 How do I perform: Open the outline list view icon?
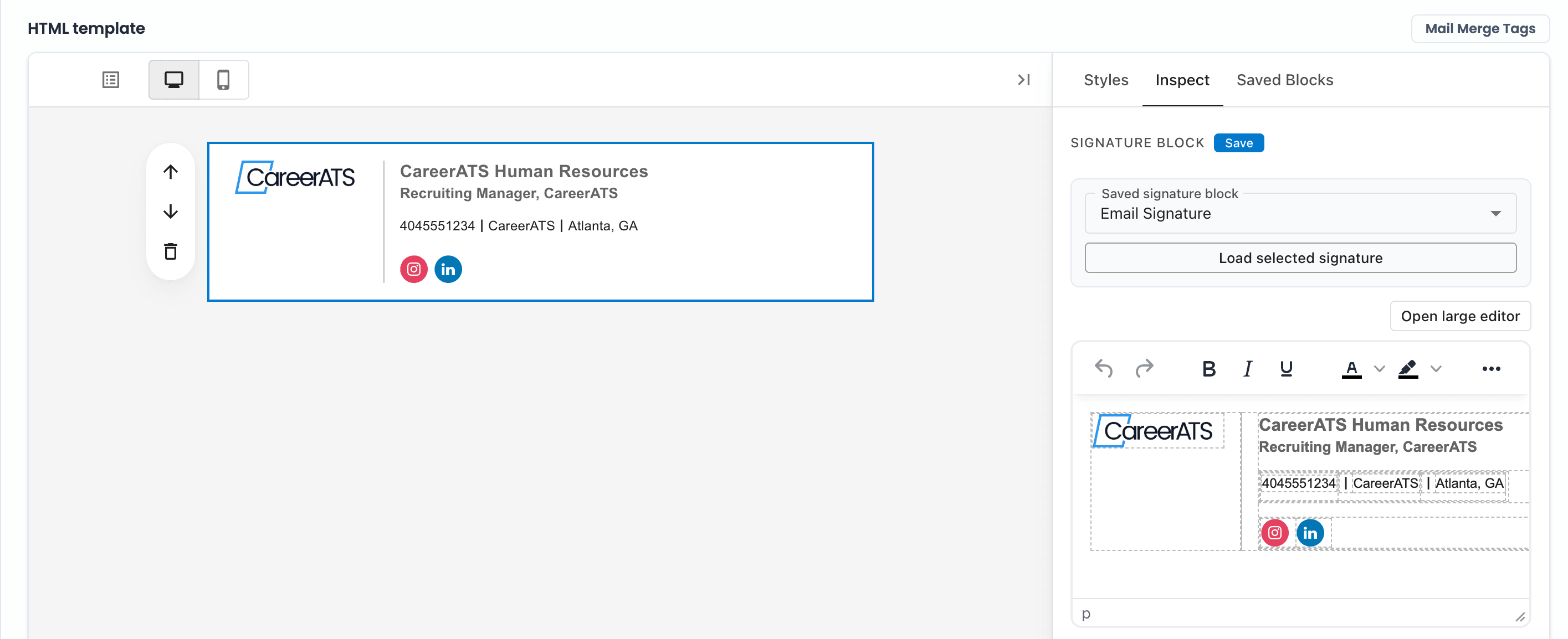click(x=110, y=80)
